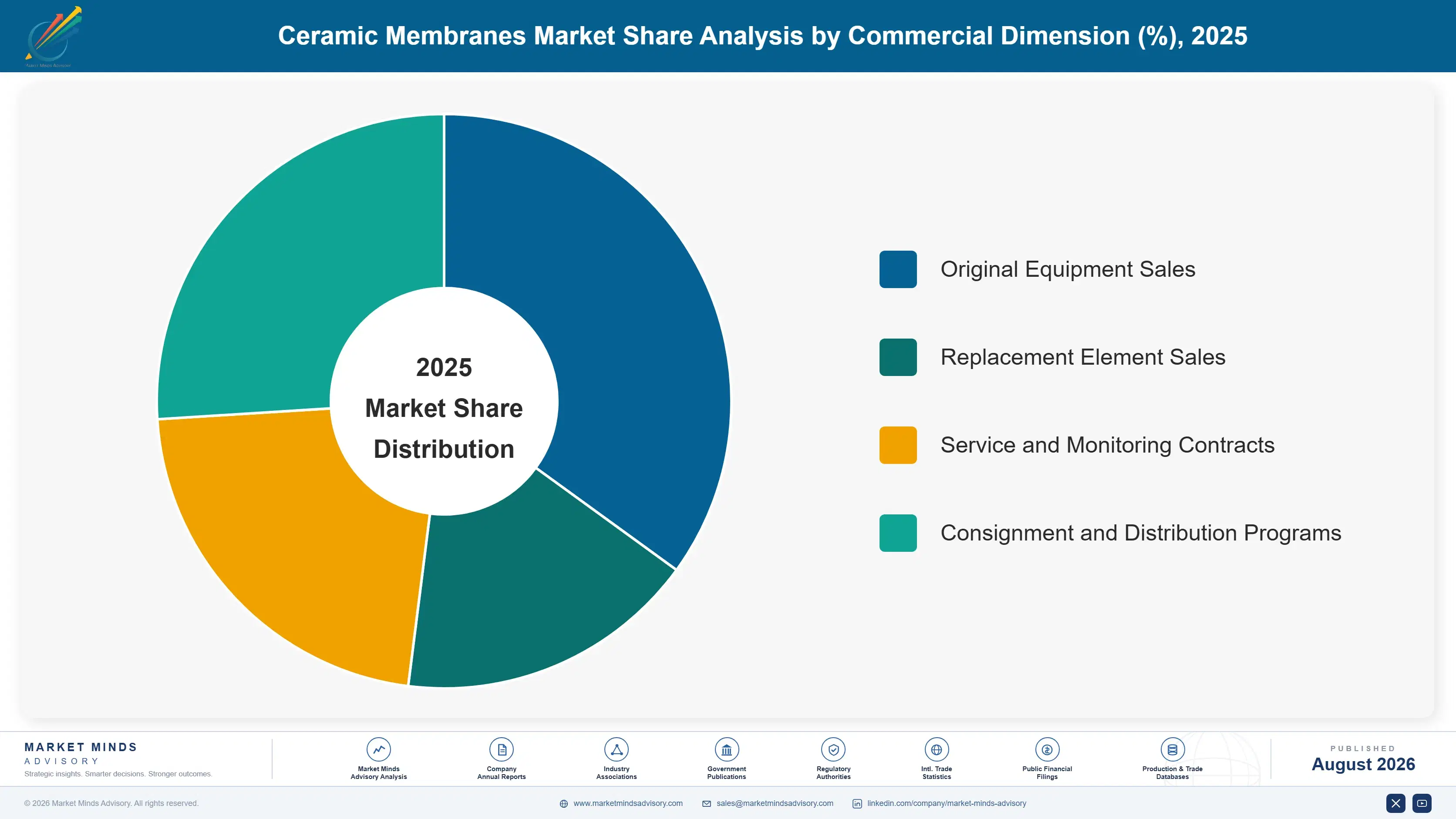Select the Industry Associations icon
Viewport: 1456px width, 819px height.
[616, 749]
